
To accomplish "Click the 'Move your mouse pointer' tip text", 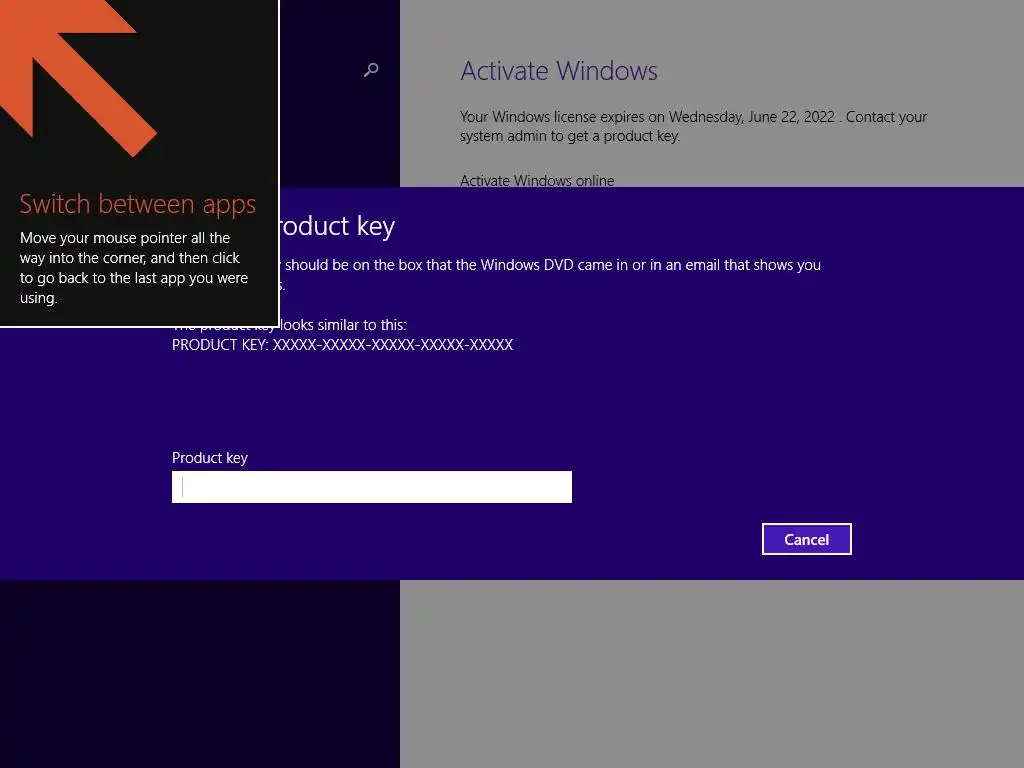I will (x=134, y=268).
